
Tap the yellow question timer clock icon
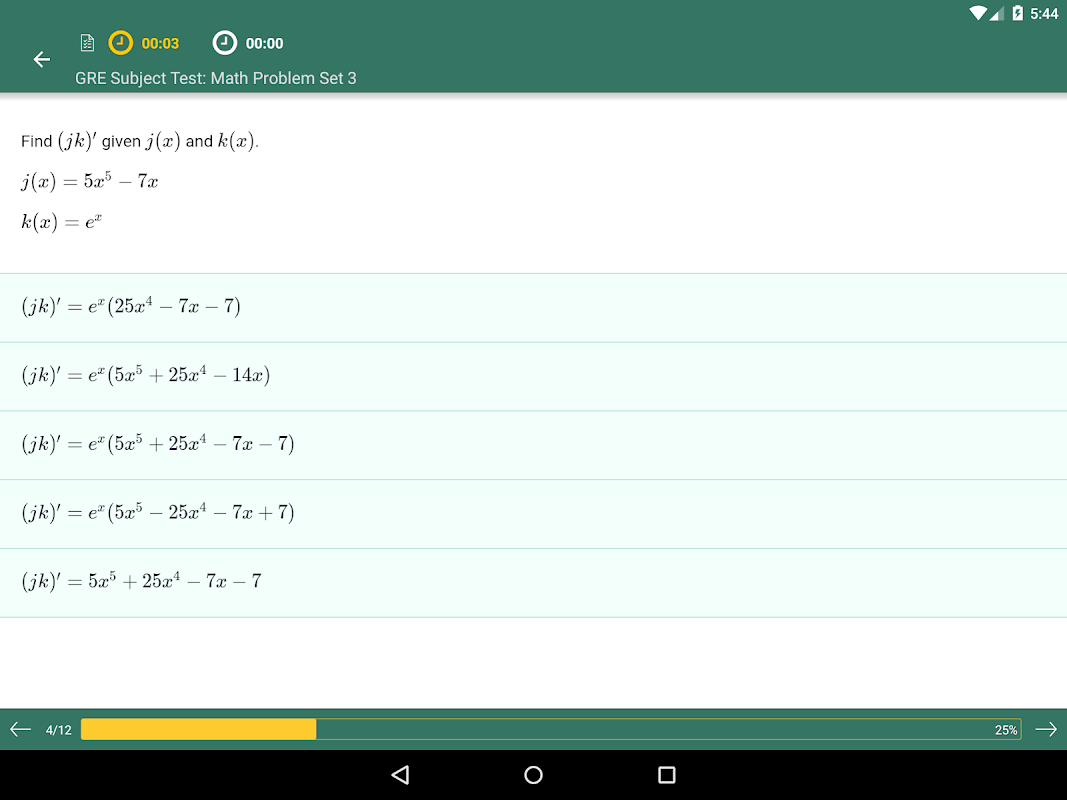click(120, 43)
